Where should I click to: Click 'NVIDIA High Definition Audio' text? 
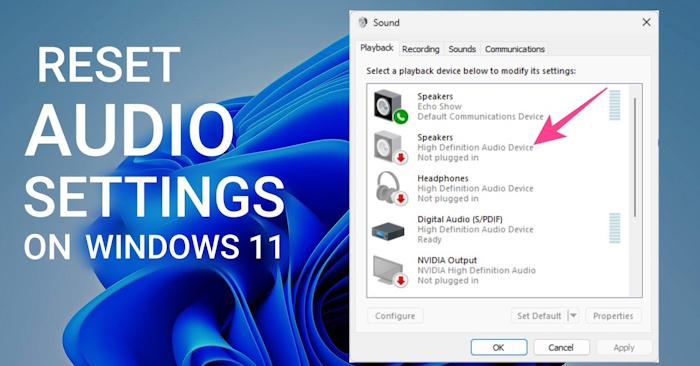coord(476,270)
